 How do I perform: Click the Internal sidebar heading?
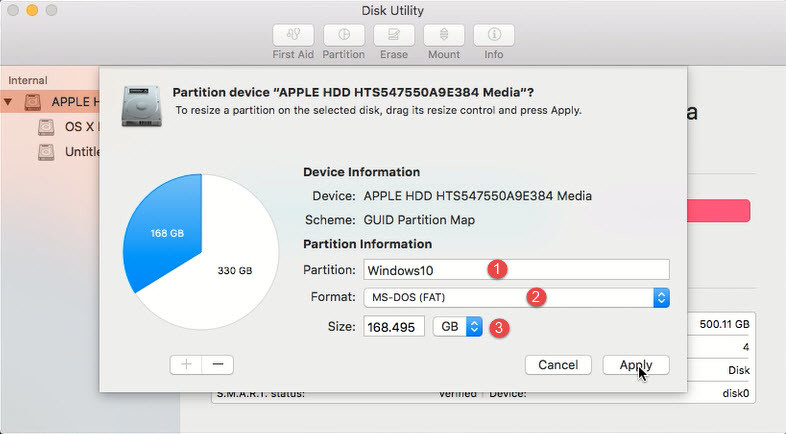tap(28, 80)
